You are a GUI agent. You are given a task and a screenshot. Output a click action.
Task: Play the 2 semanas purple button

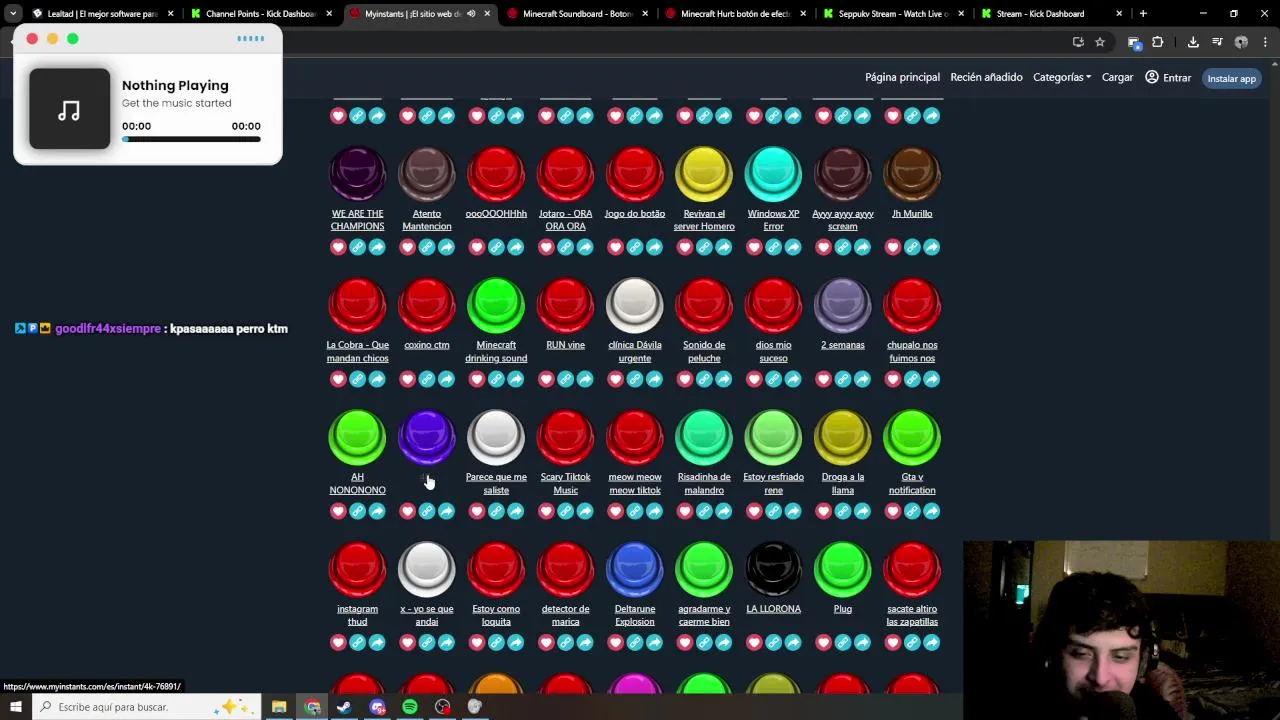click(x=843, y=305)
